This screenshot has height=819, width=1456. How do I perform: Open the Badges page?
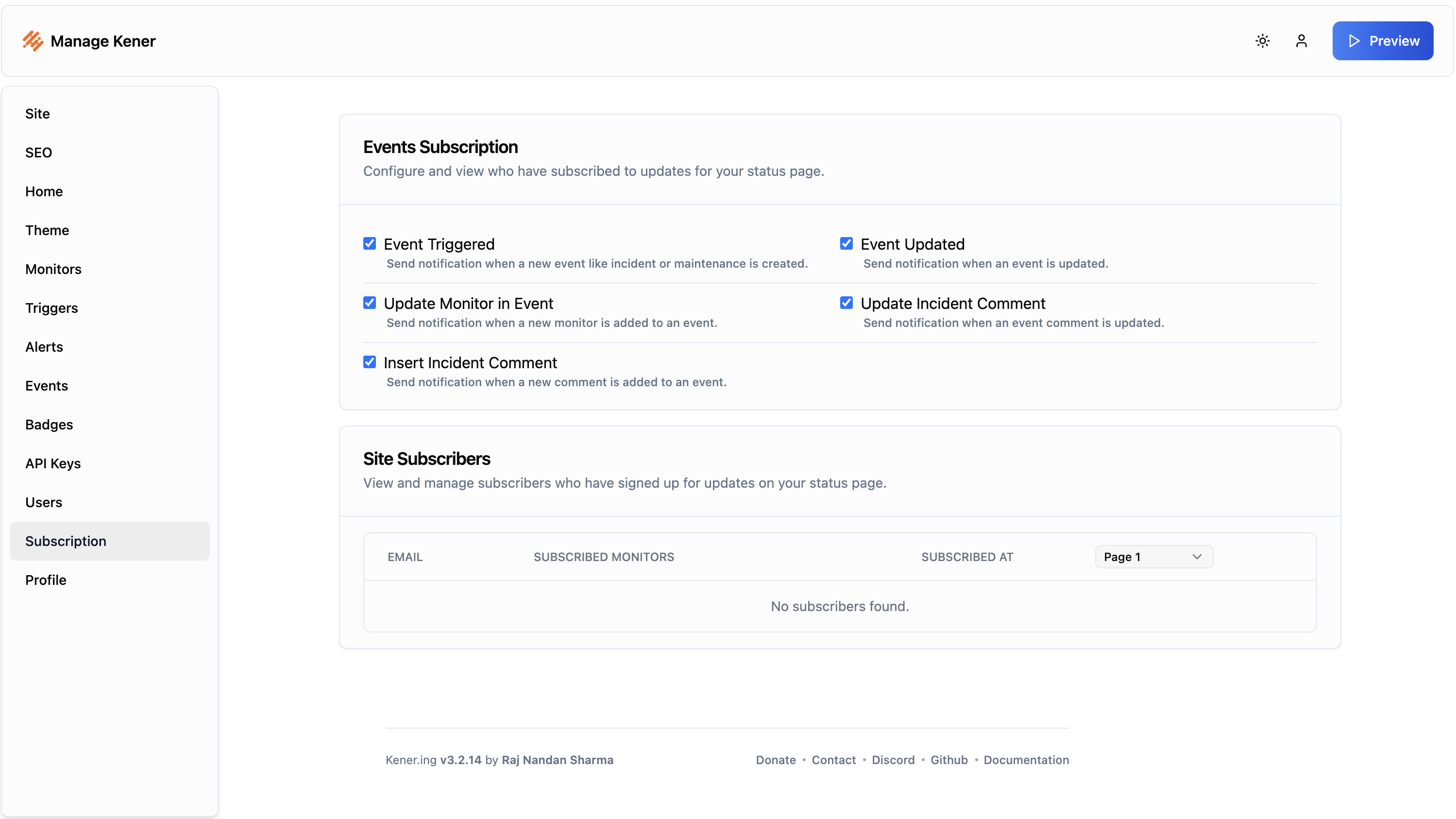pos(49,425)
